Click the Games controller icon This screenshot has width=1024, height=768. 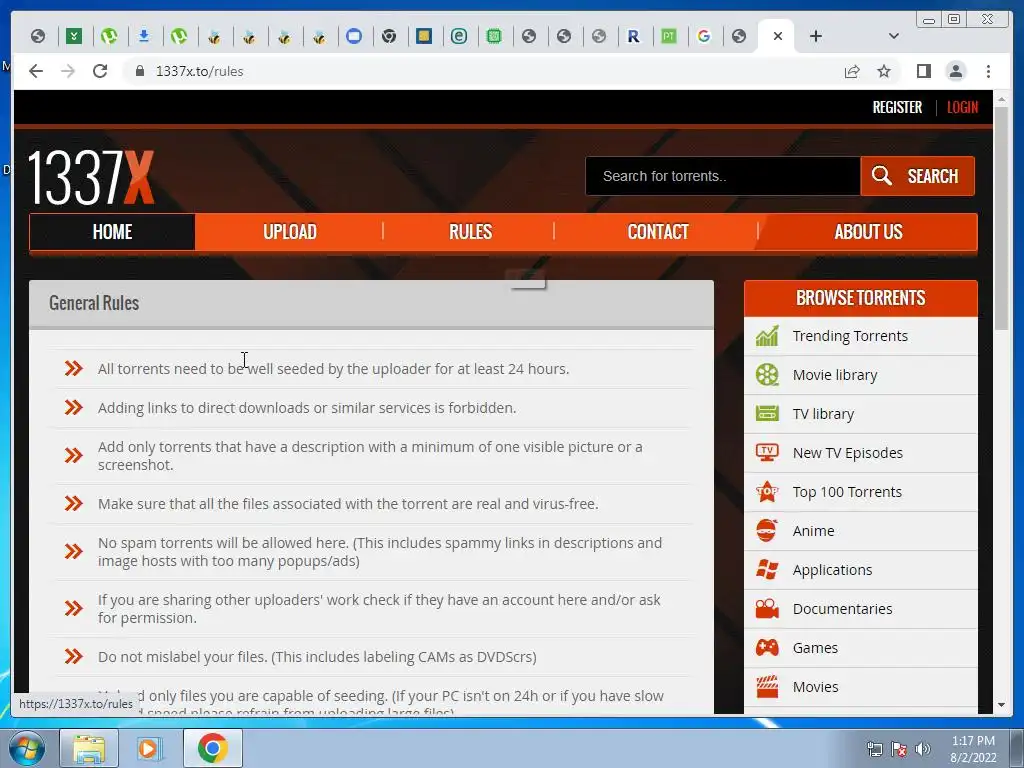coord(767,648)
